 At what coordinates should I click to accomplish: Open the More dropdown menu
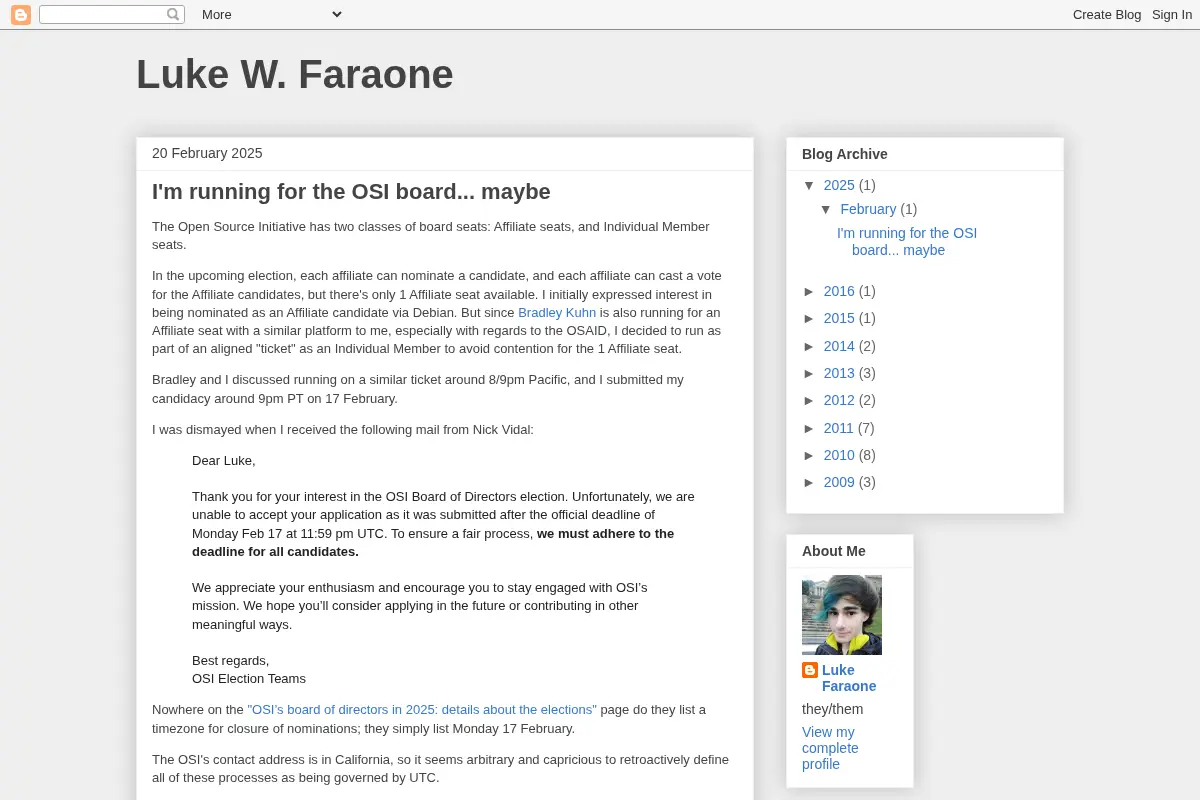pos(271,14)
